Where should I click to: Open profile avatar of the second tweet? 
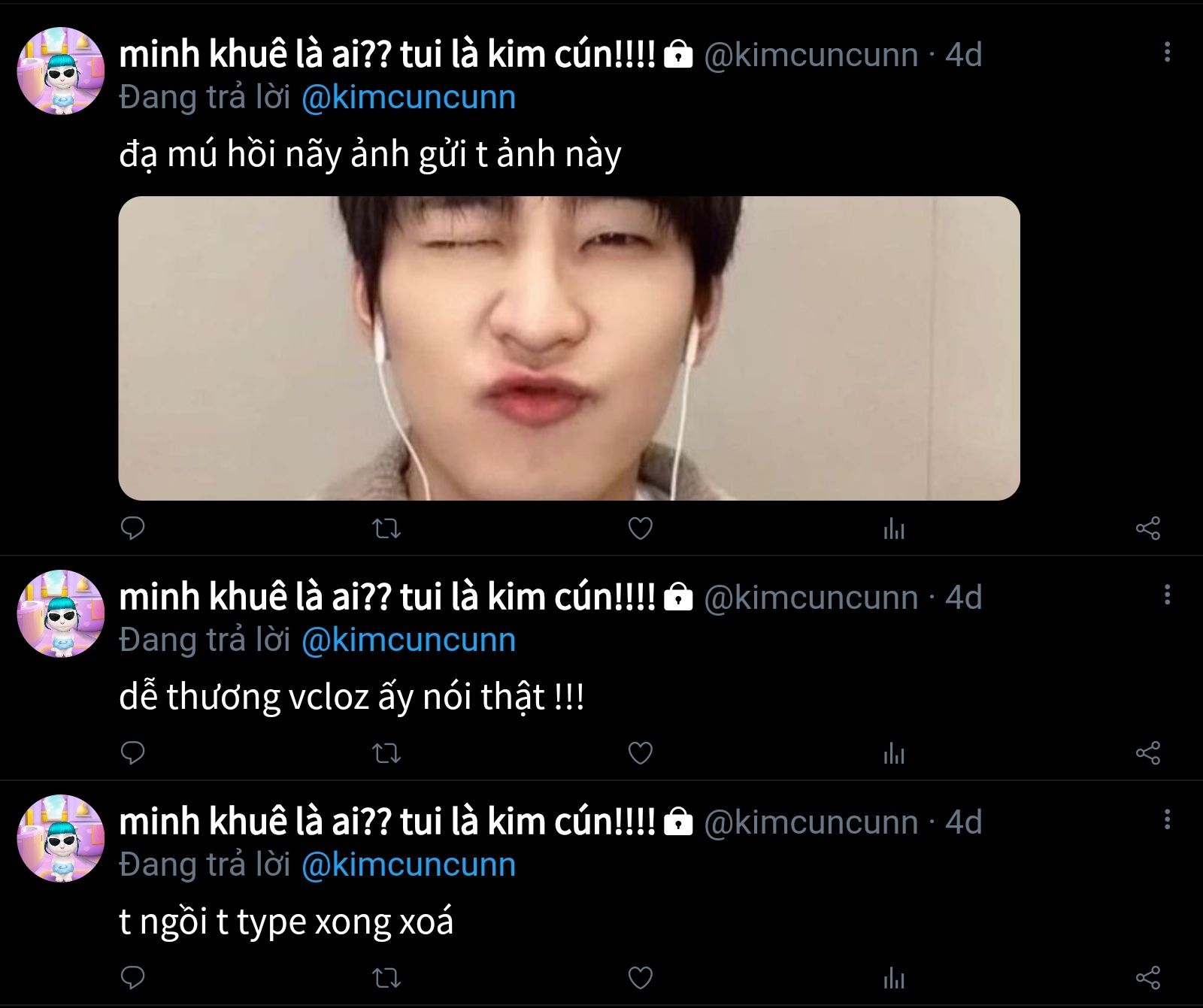[x=60, y=613]
